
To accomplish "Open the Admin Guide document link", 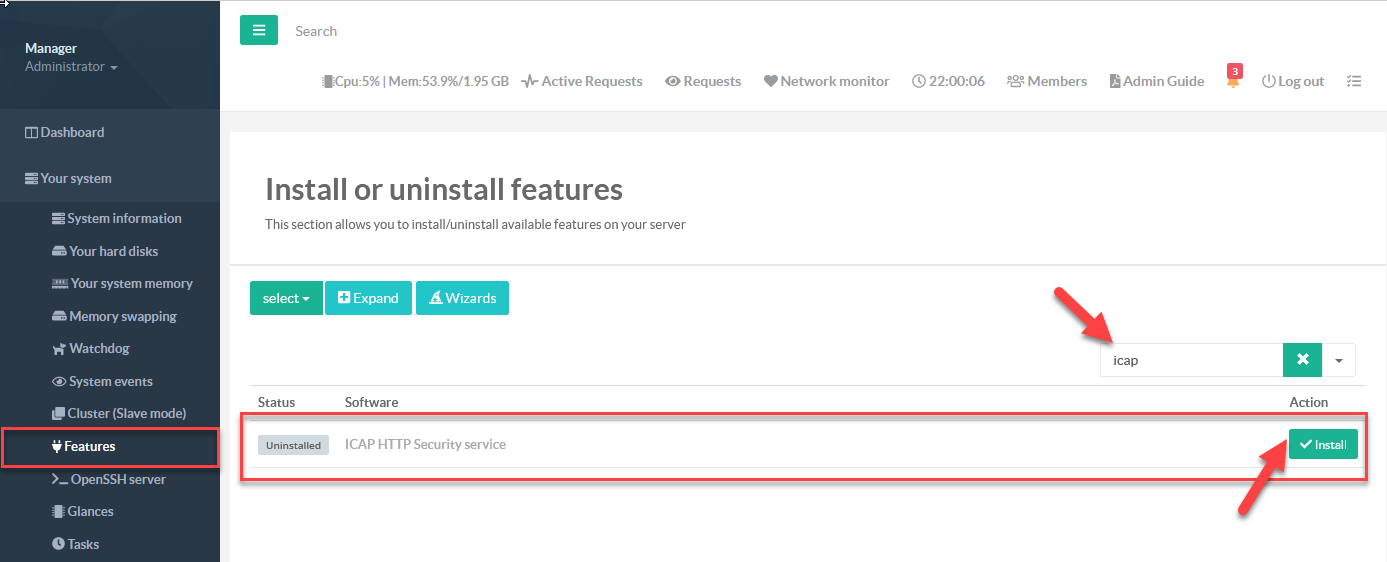I will tap(1156, 81).
